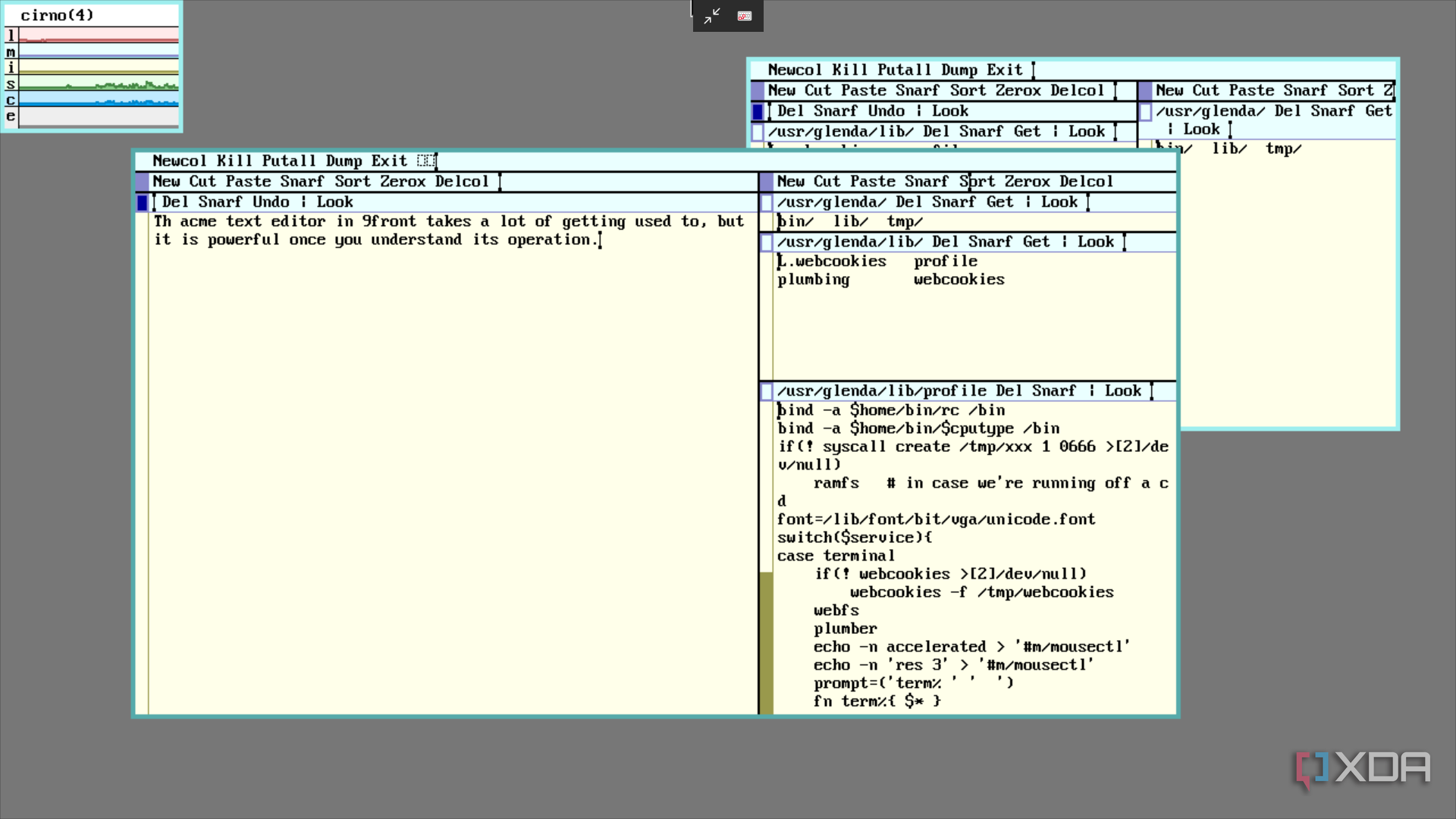Click Zerox in left column tag of front acme
Screen dimensions: 1456x819
coord(403,181)
